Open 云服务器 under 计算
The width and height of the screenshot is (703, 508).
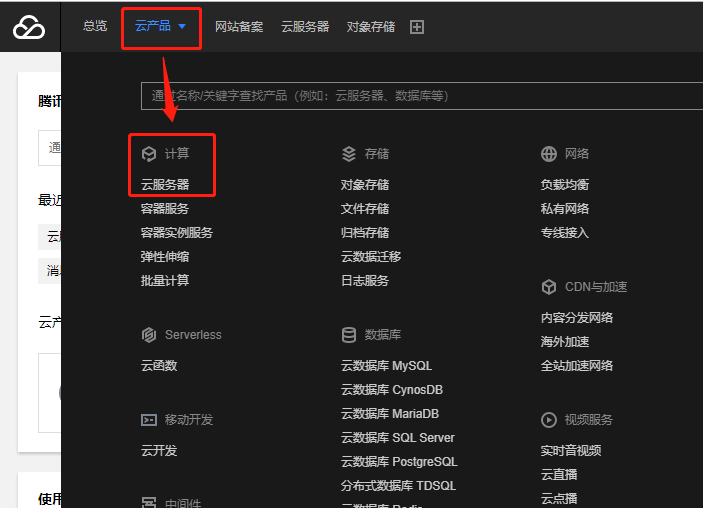(165, 185)
